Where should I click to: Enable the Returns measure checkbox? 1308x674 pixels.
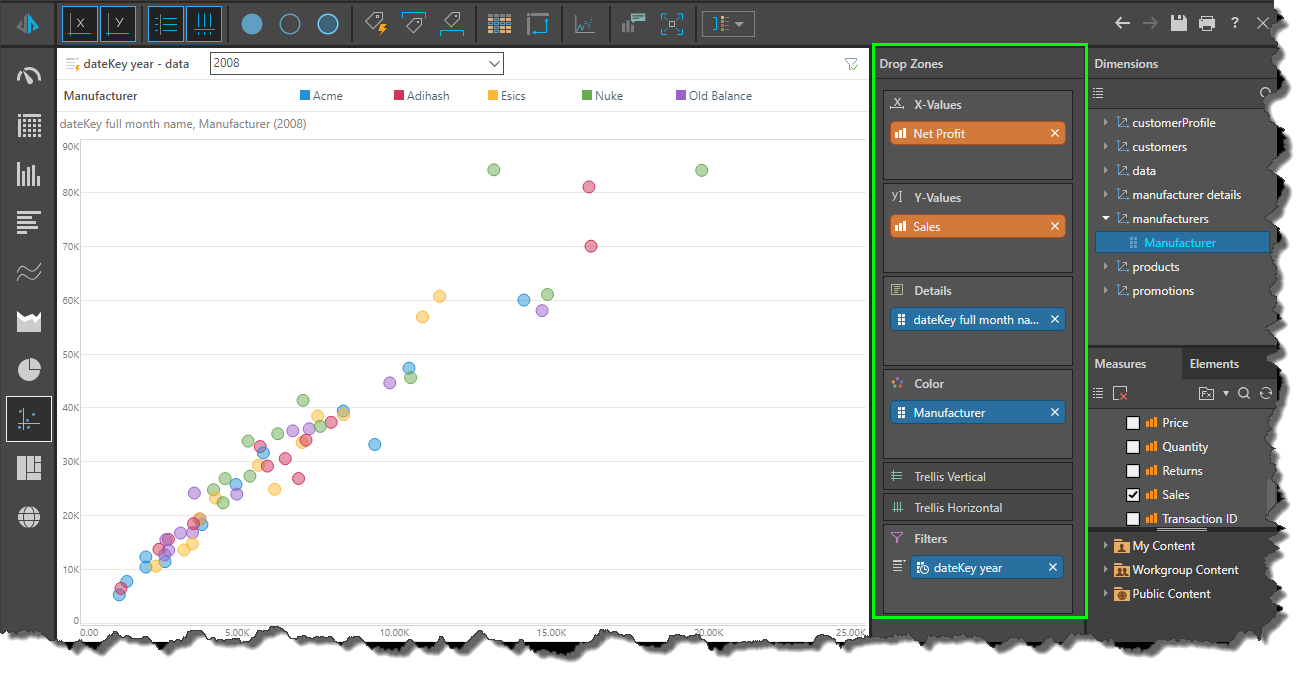(x=1133, y=471)
